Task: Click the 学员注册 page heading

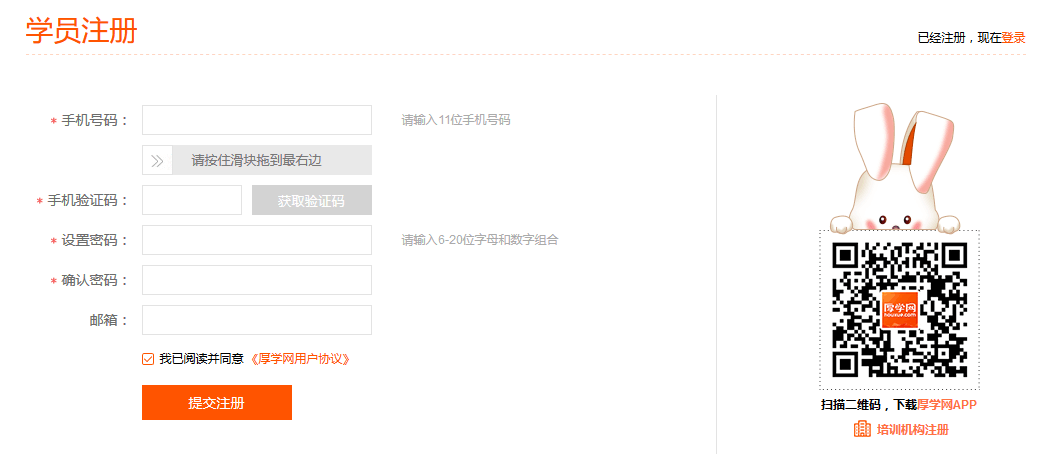Action: coord(81,31)
